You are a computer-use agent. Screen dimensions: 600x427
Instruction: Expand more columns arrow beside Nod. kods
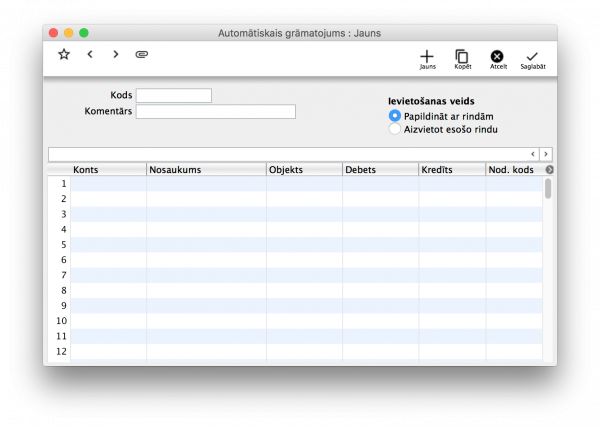(x=549, y=170)
